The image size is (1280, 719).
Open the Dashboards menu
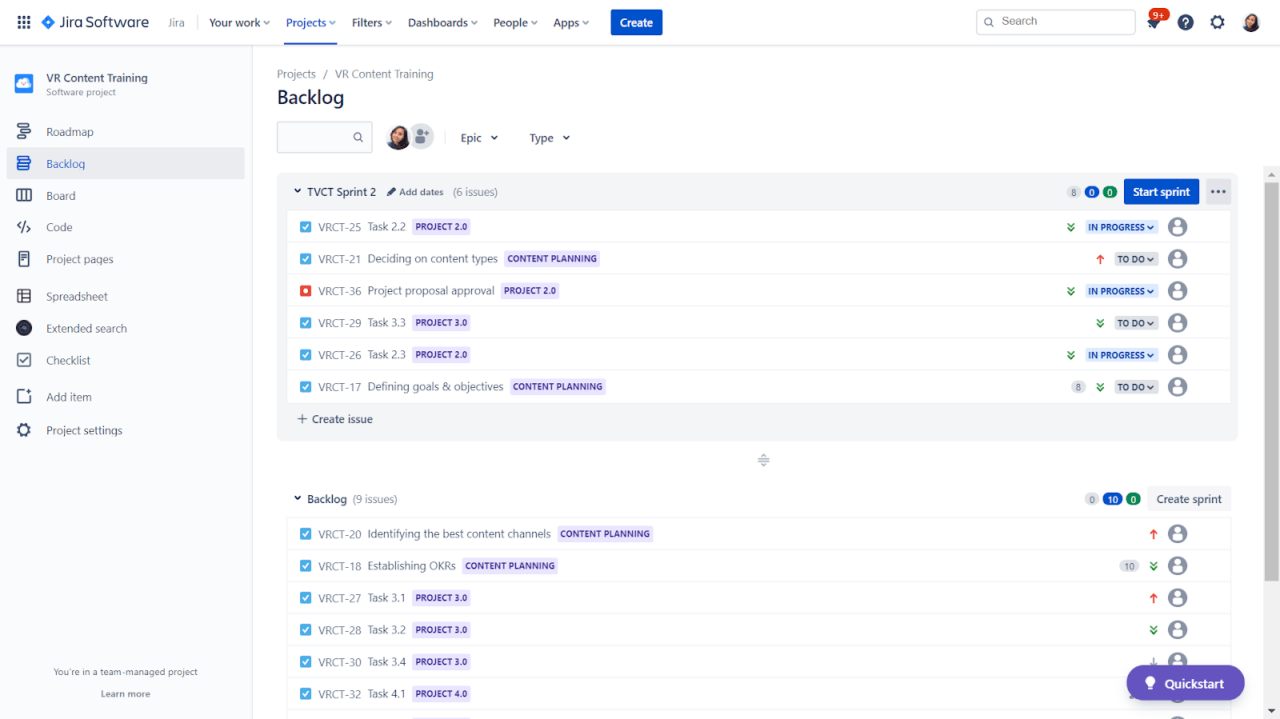pyautogui.click(x=442, y=22)
